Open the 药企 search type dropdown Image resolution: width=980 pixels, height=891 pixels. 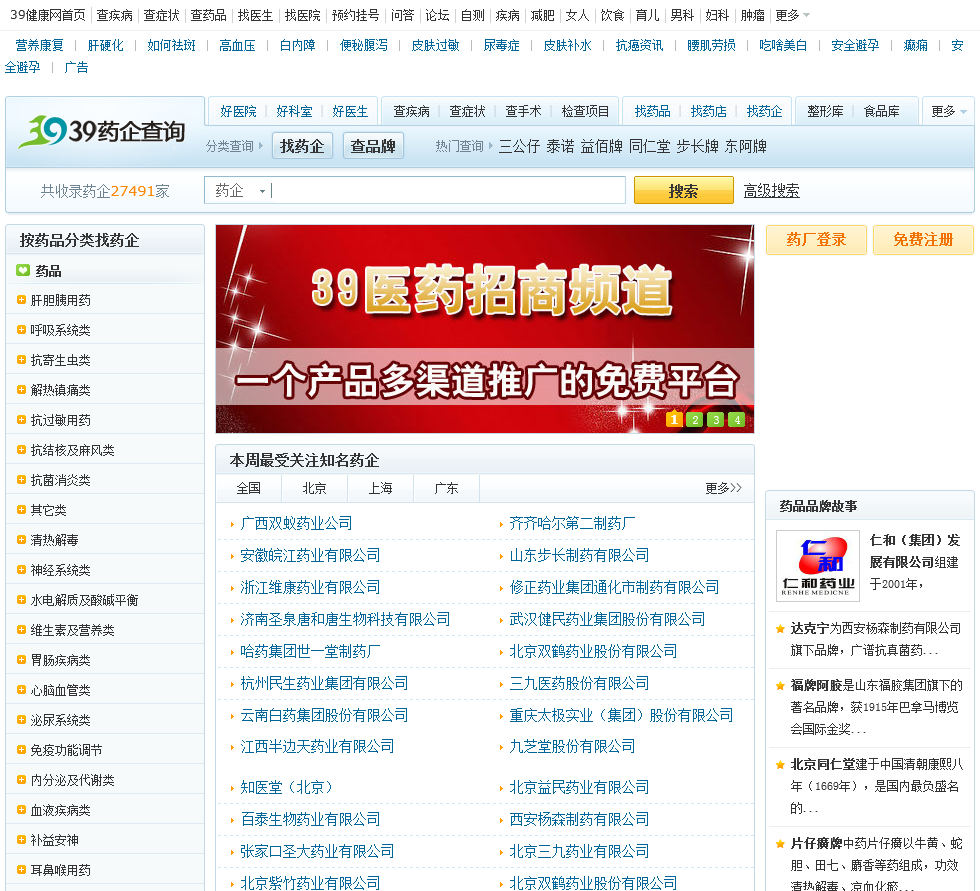[240, 191]
